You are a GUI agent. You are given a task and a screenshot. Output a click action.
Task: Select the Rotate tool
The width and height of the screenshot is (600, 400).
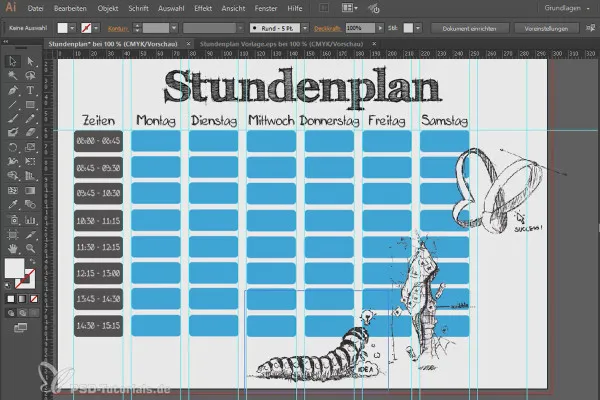click(13, 147)
